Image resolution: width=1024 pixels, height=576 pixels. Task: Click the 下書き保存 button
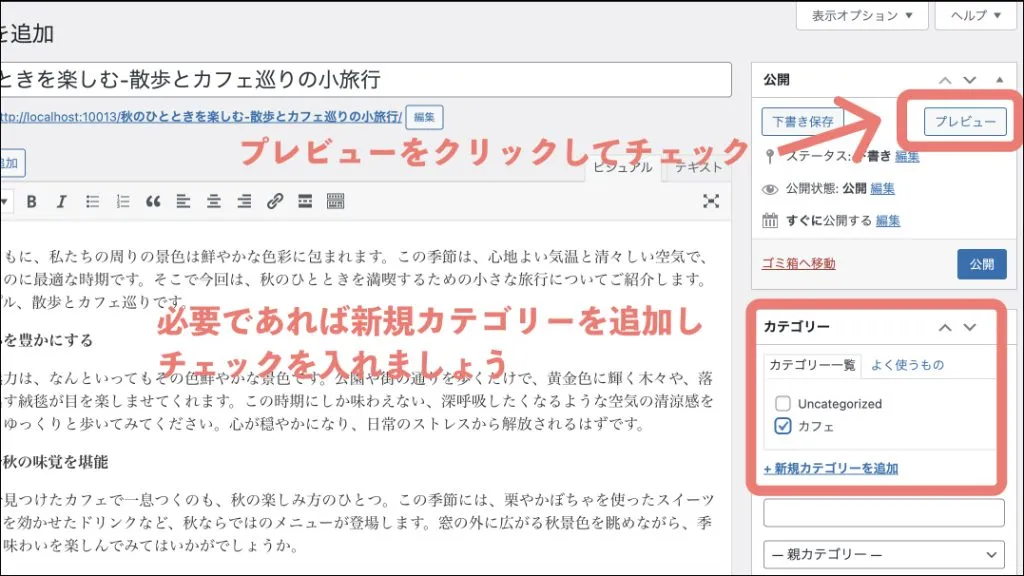click(x=803, y=121)
